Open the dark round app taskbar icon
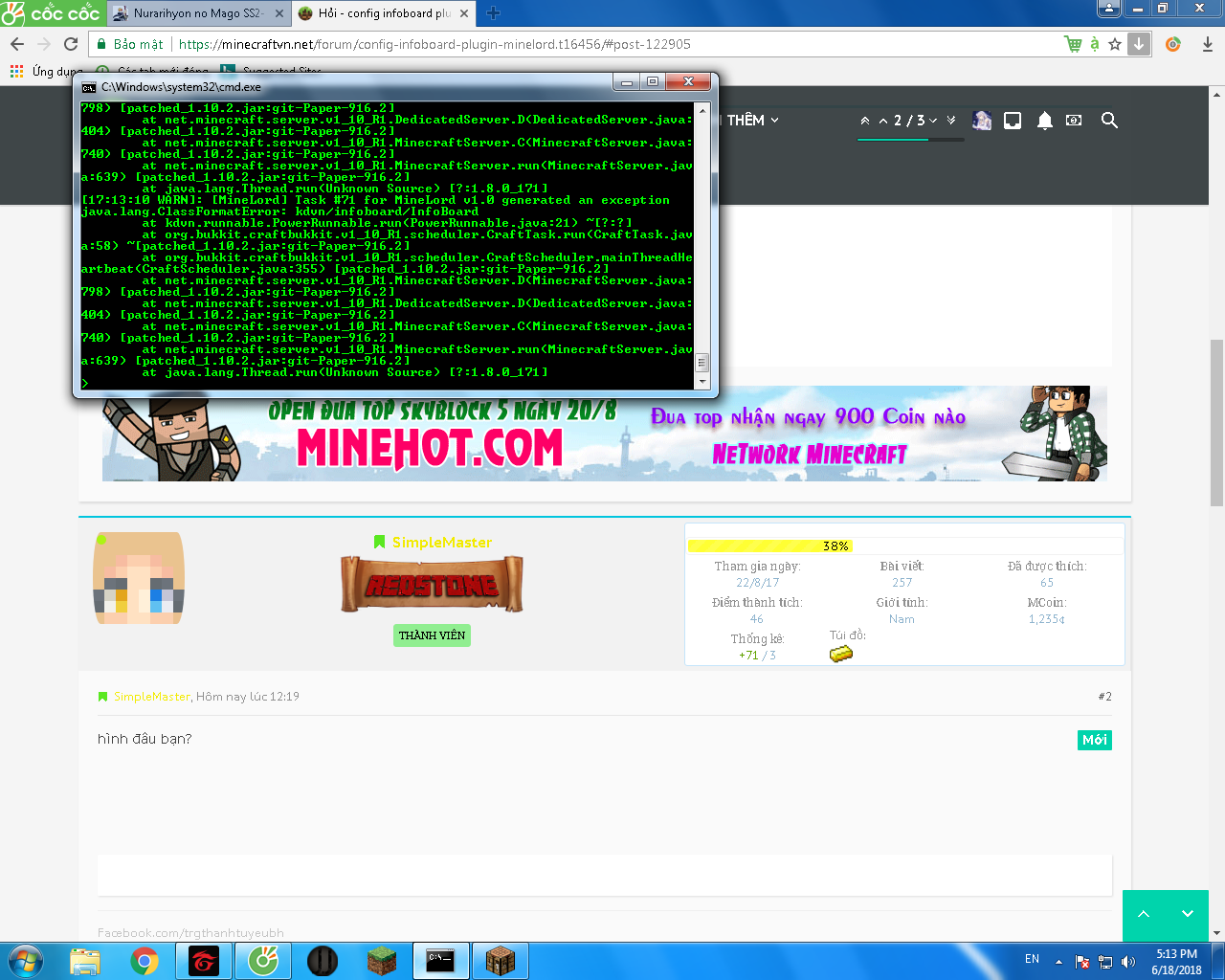Image resolution: width=1225 pixels, height=980 pixels. click(x=323, y=961)
